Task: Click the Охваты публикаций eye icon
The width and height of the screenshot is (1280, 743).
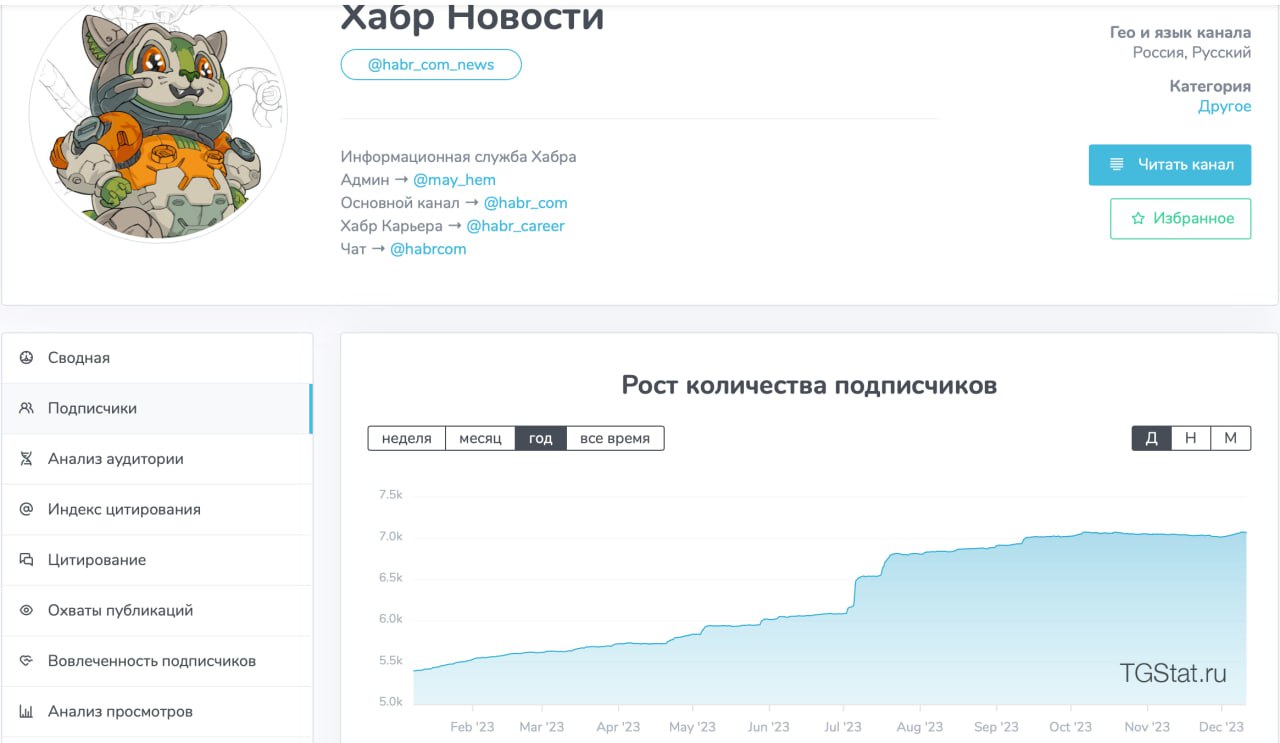Action: point(27,610)
